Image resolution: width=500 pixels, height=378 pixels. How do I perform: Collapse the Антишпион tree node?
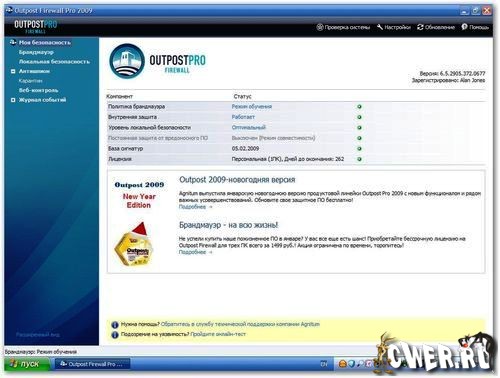[x=13, y=71]
